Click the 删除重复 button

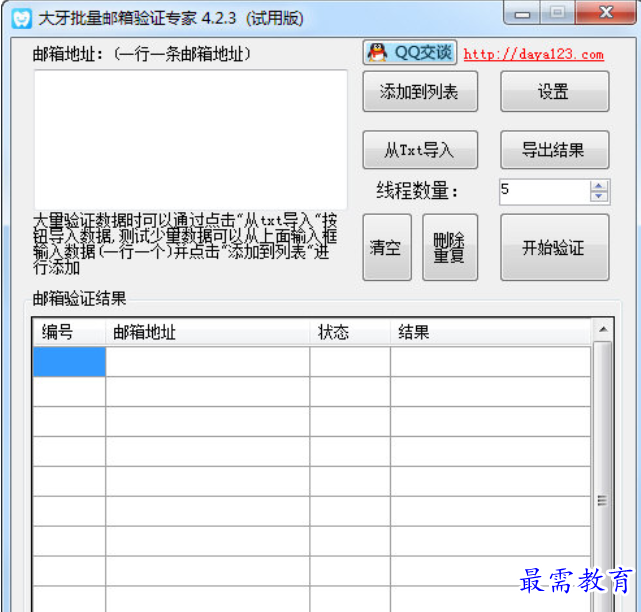tap(450, 247)
